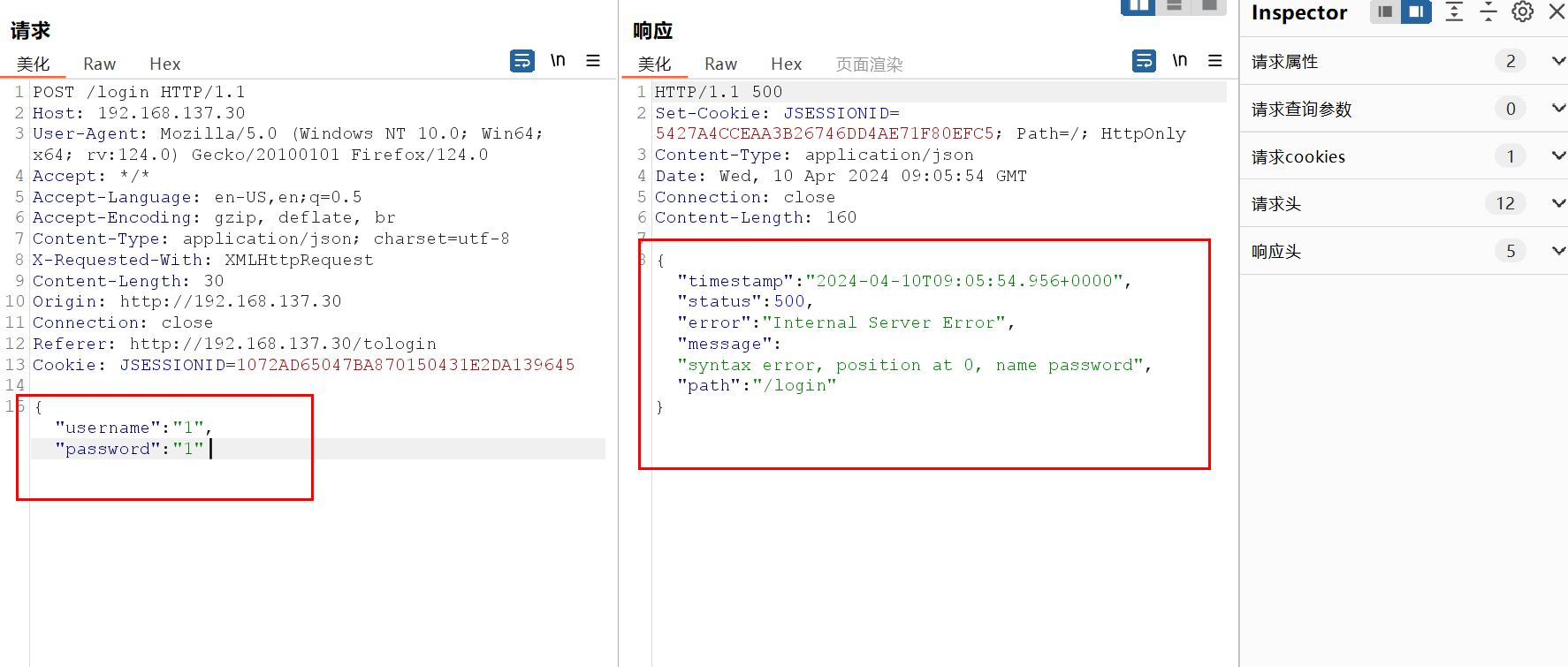Switch request view to 美化 tab
The width and height of the screenshot is (1568, 667).
pyautogui.click(x=34, y=64)
